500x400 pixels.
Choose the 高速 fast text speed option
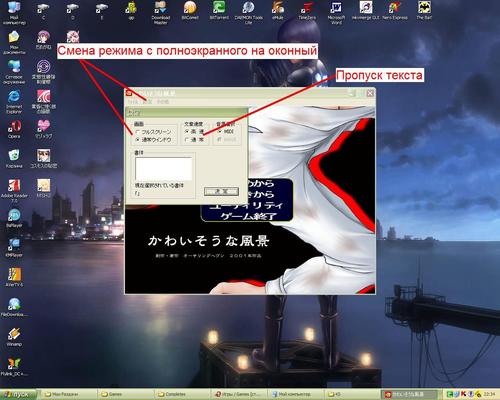pos(194,132)
